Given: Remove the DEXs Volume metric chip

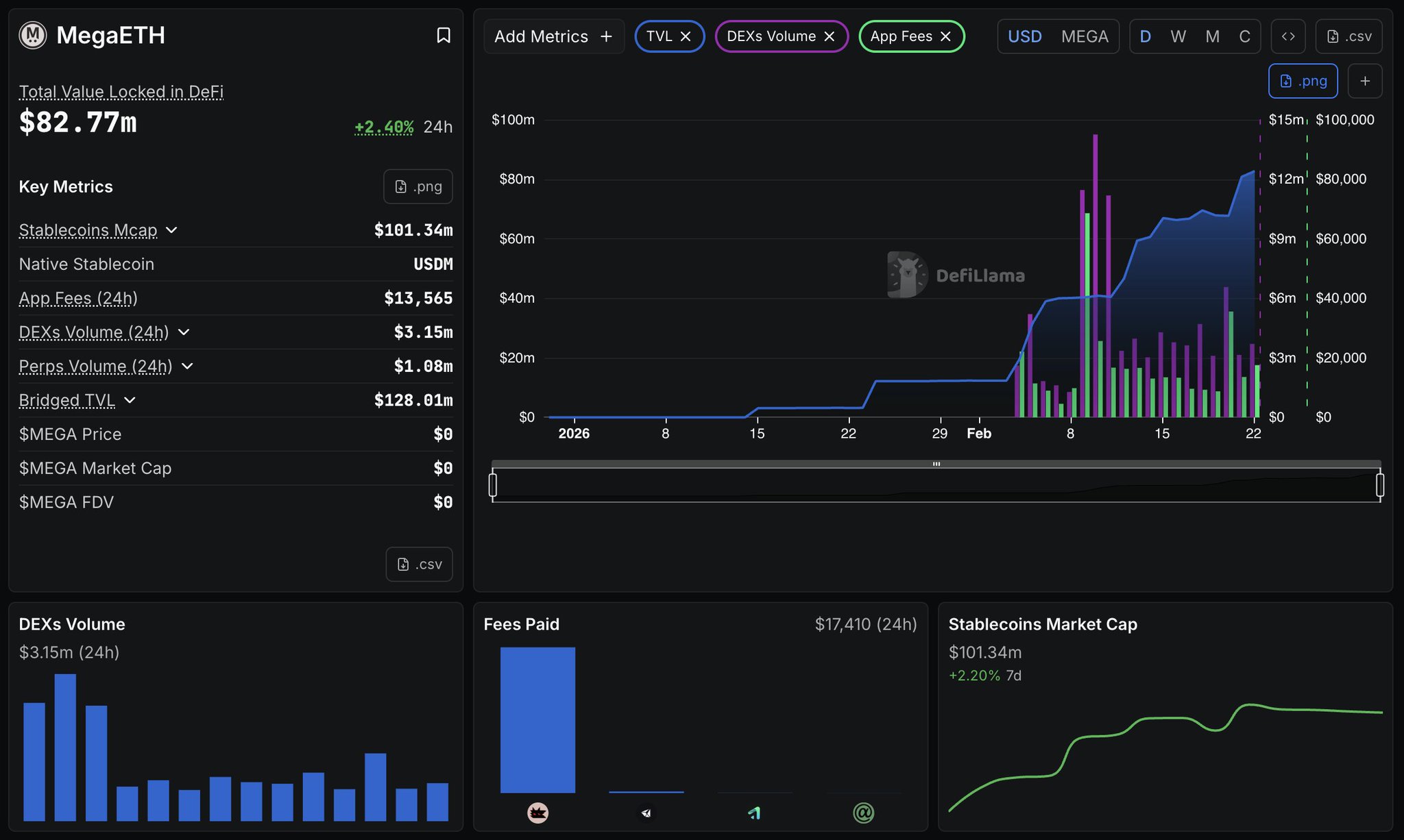Looking at the screenshot, I should pos(830,36).
